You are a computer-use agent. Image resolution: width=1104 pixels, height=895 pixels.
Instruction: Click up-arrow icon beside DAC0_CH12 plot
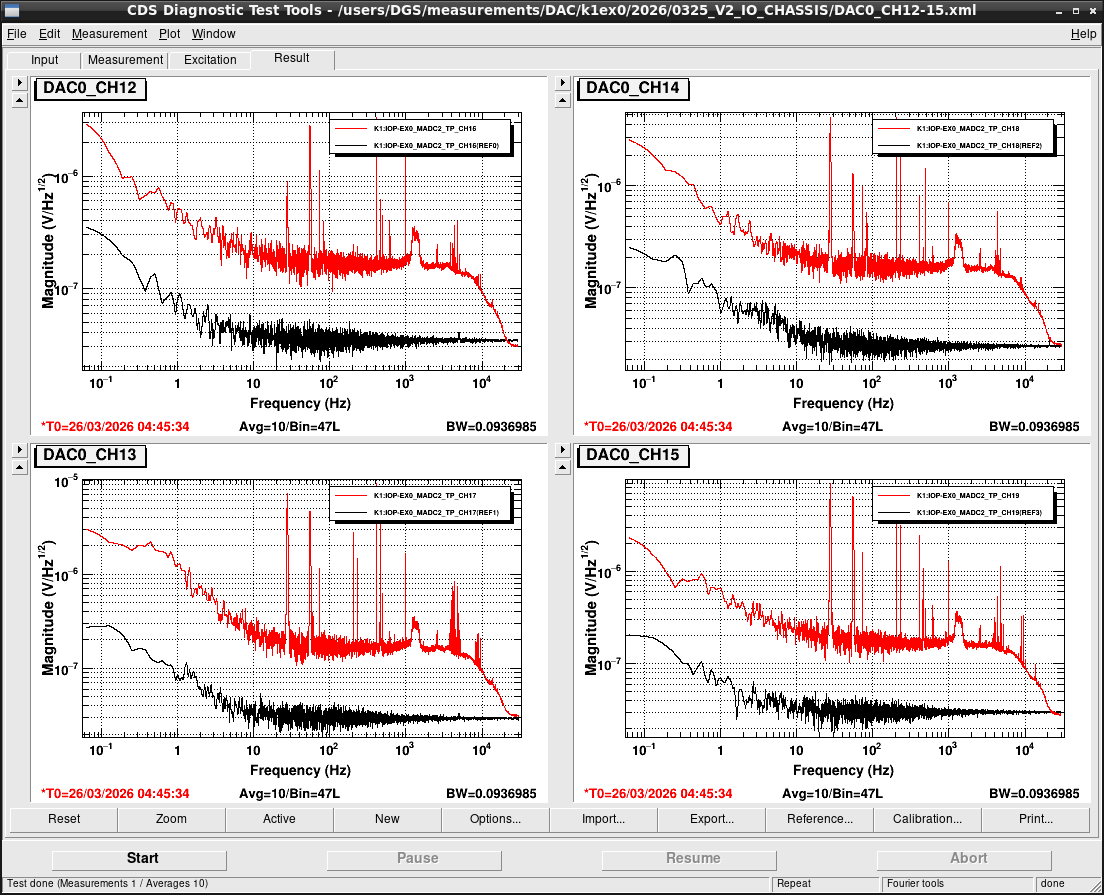click(x=20, y=101)
